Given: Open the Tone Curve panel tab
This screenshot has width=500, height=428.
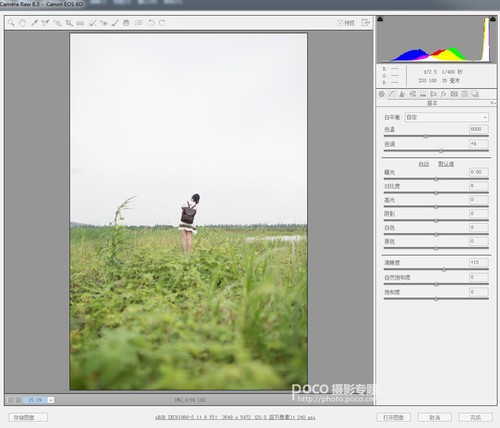Looking at the screenshot, I should pos(392,94).
